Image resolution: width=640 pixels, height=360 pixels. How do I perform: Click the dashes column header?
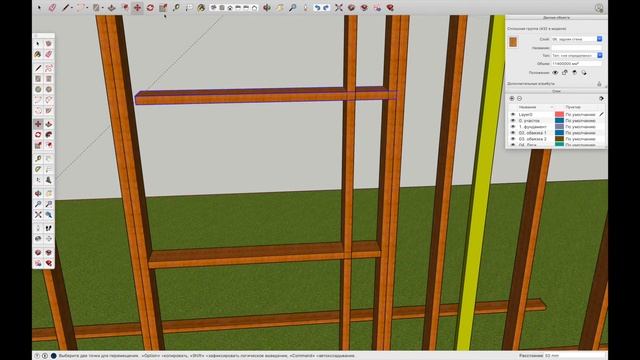[x=573, y=107]
